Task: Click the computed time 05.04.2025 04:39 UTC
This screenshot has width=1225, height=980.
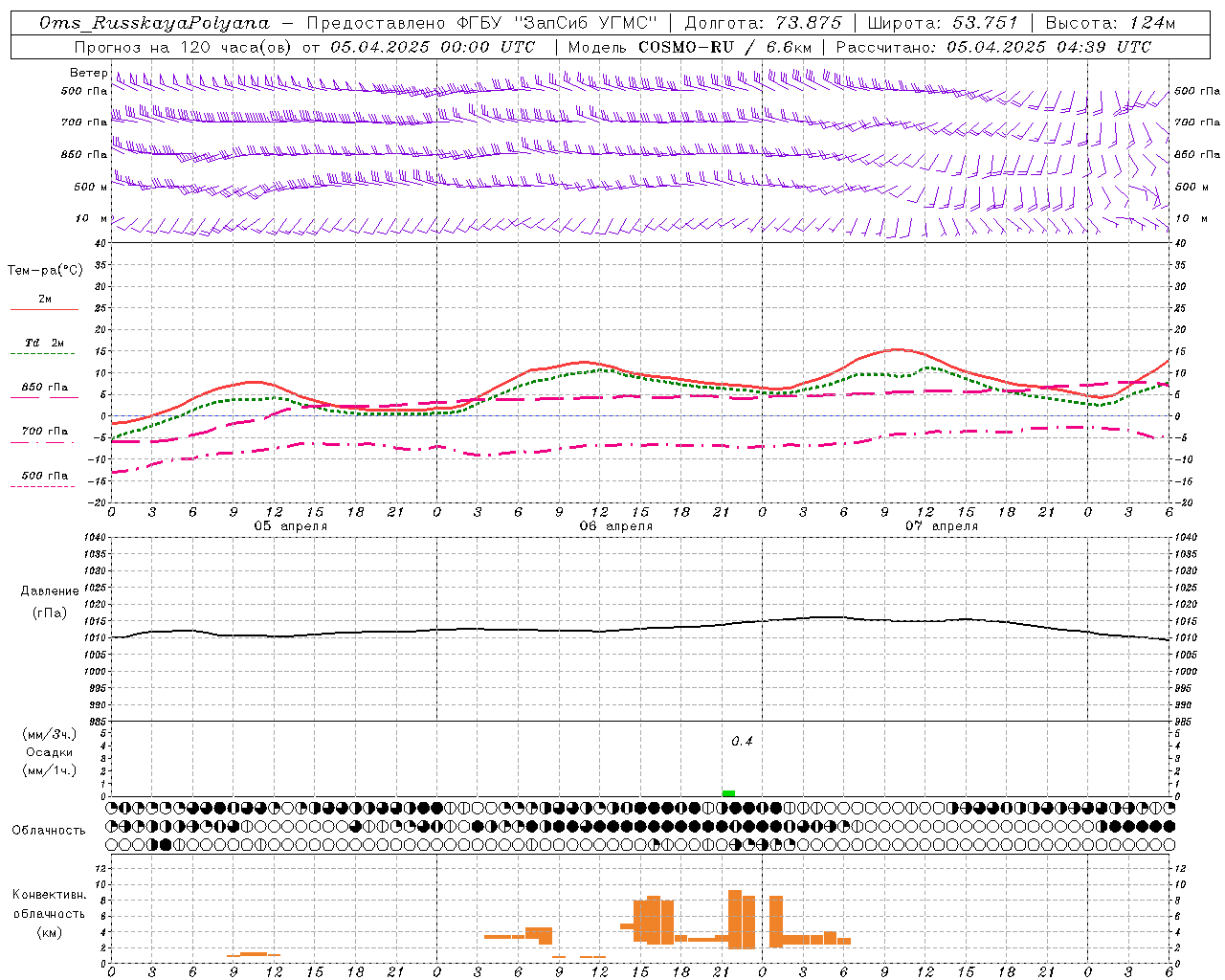Action: pos(1049,47)
